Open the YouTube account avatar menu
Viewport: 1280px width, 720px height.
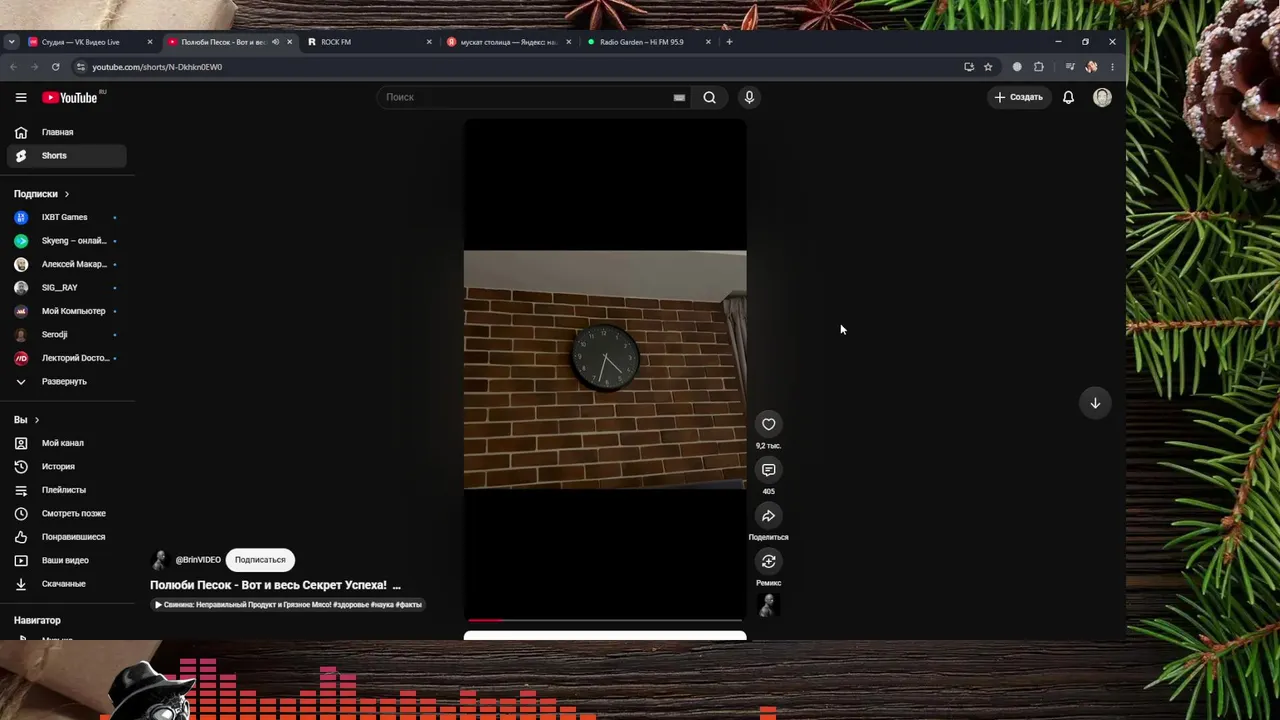pos(1102,97)
